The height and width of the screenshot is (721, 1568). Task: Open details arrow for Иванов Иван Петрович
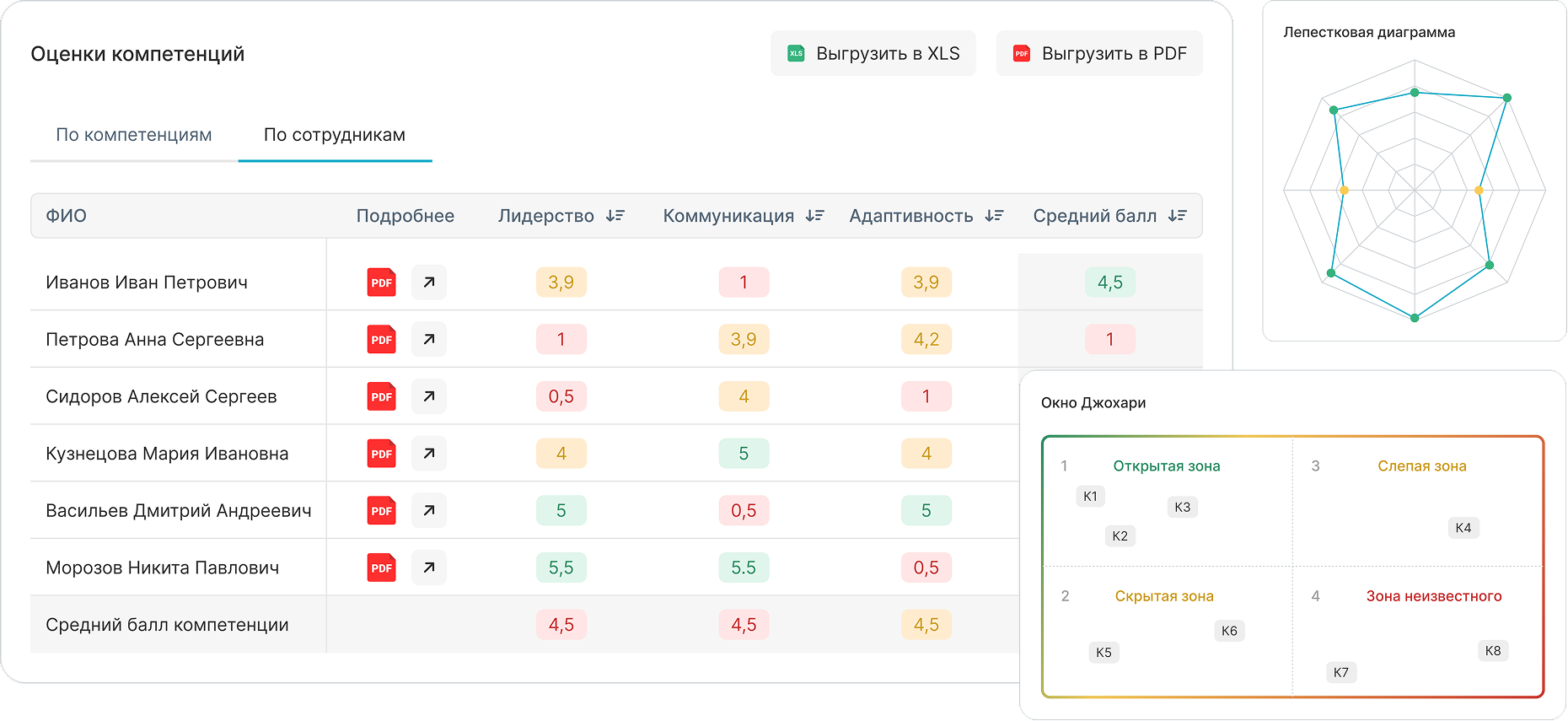click(x=429, y=282)
